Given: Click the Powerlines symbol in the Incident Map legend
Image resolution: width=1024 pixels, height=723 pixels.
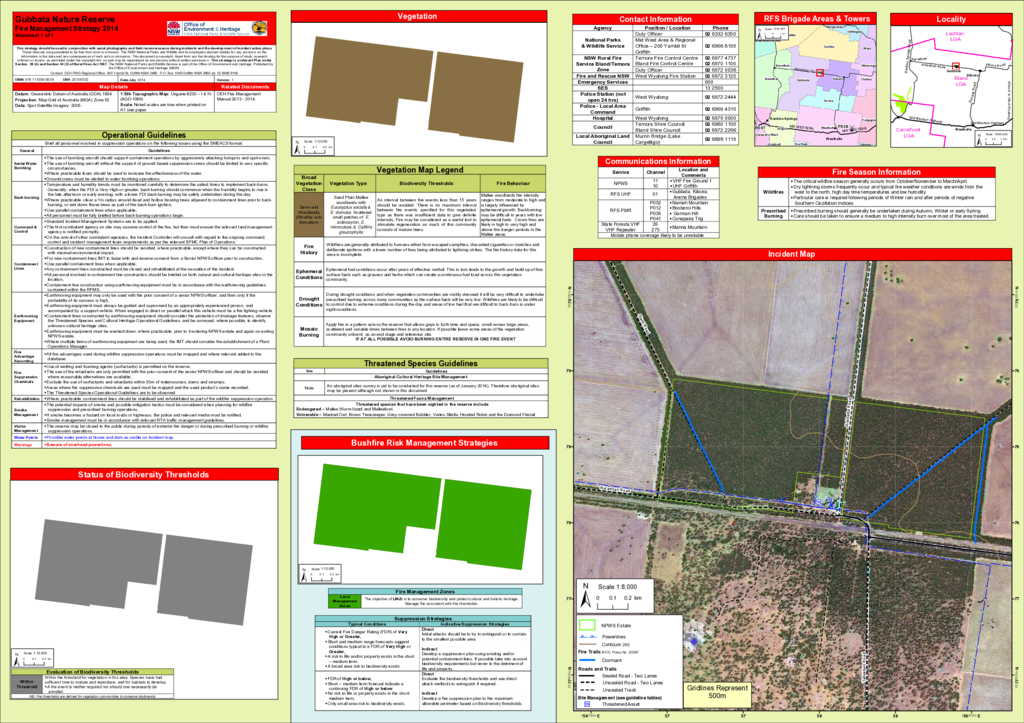Looking at the screenshot, I should point(588,636).
